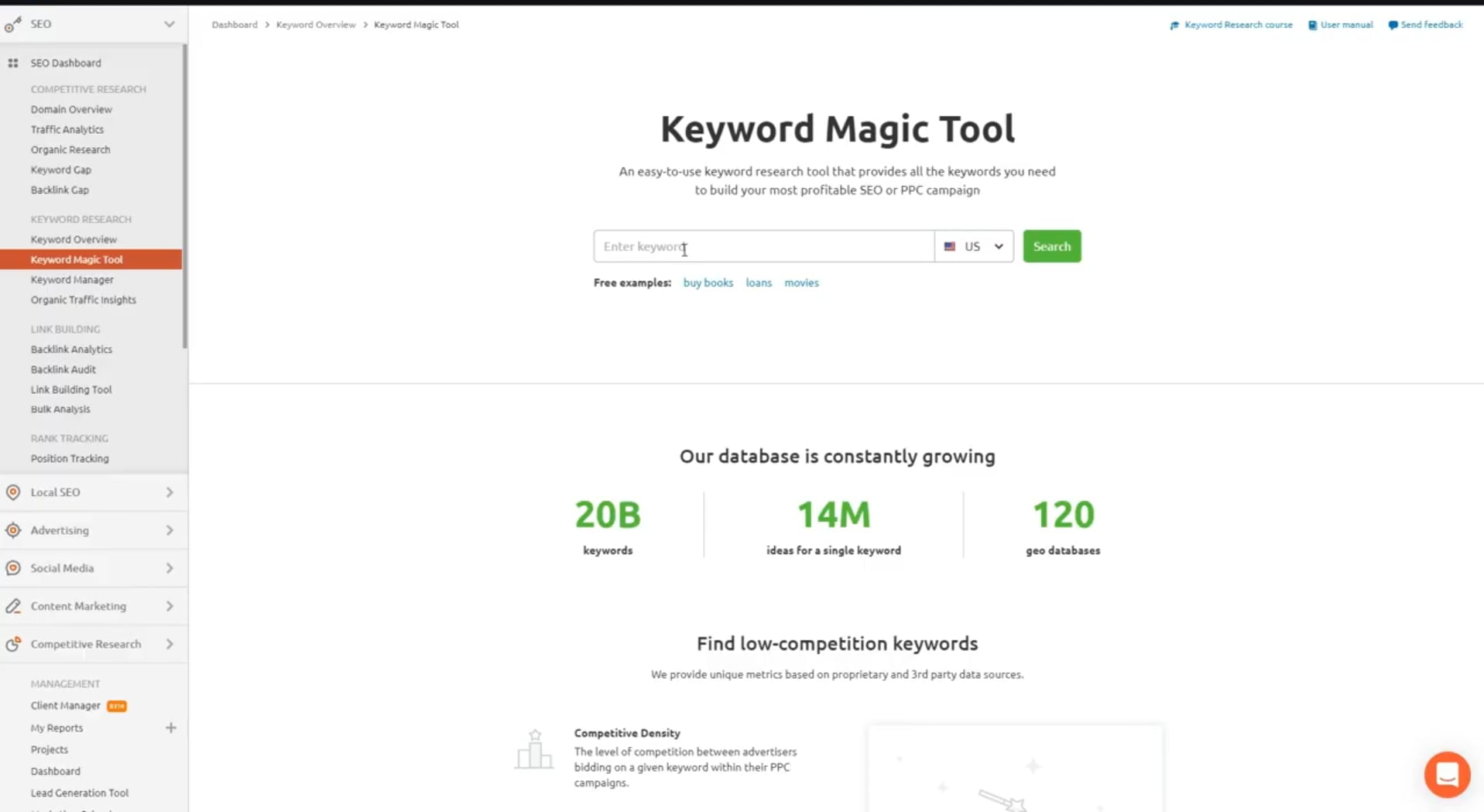
Task: Go to Position Tracking
Action: pyautogui.click(x=70, y=458)
